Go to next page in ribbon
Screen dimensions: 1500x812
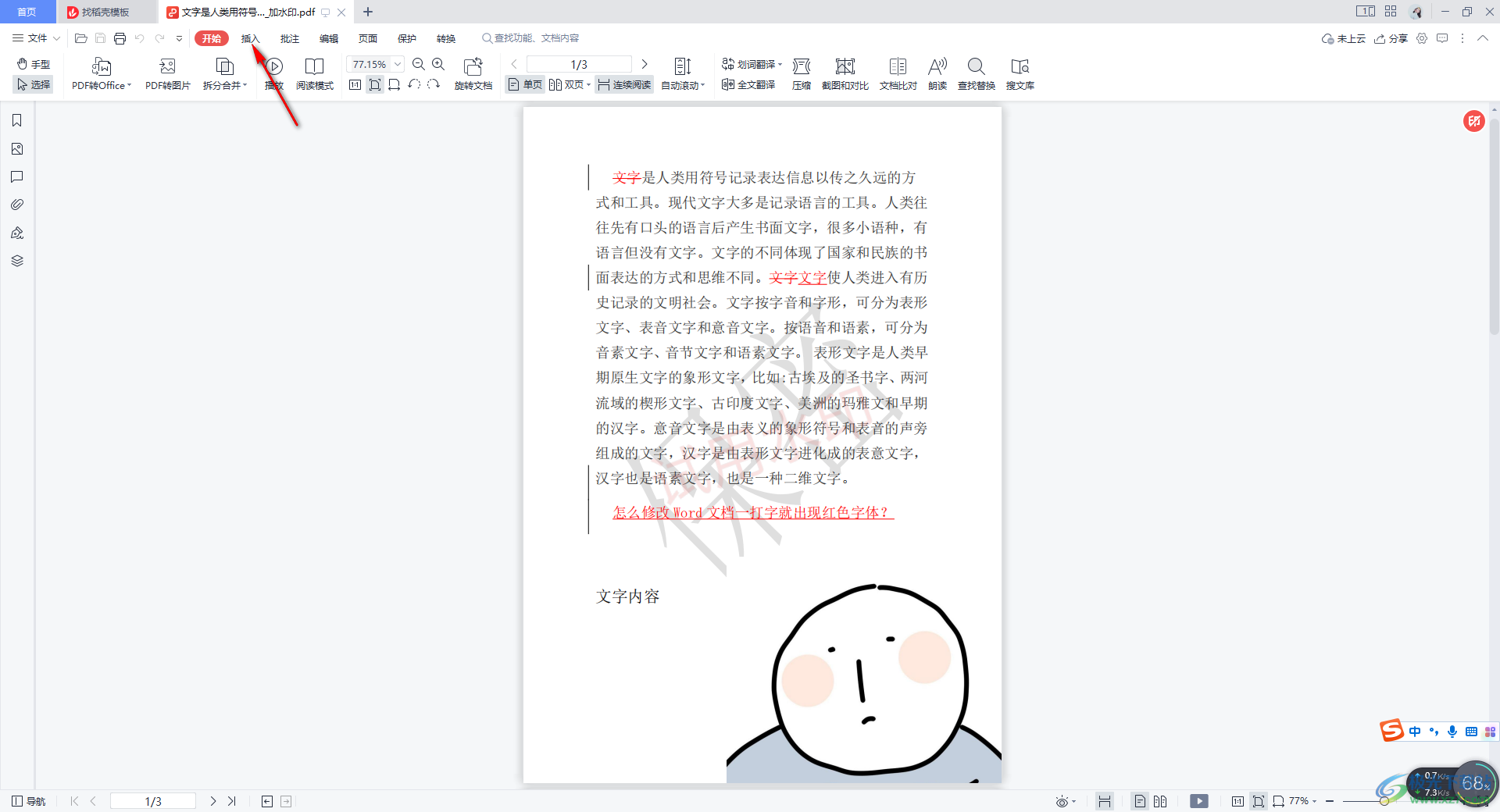point(645,64)
